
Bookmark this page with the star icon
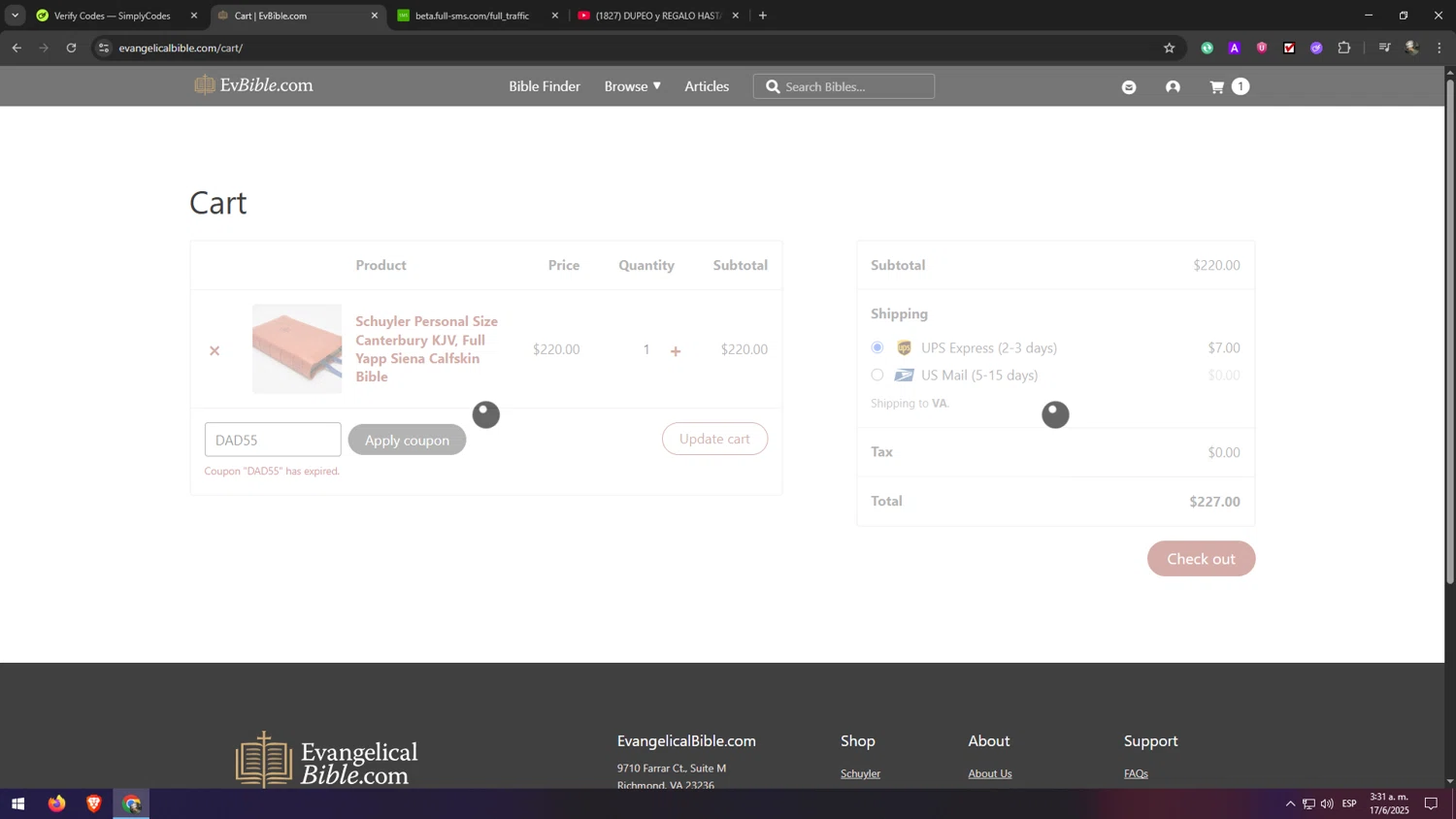point(1170,48)
